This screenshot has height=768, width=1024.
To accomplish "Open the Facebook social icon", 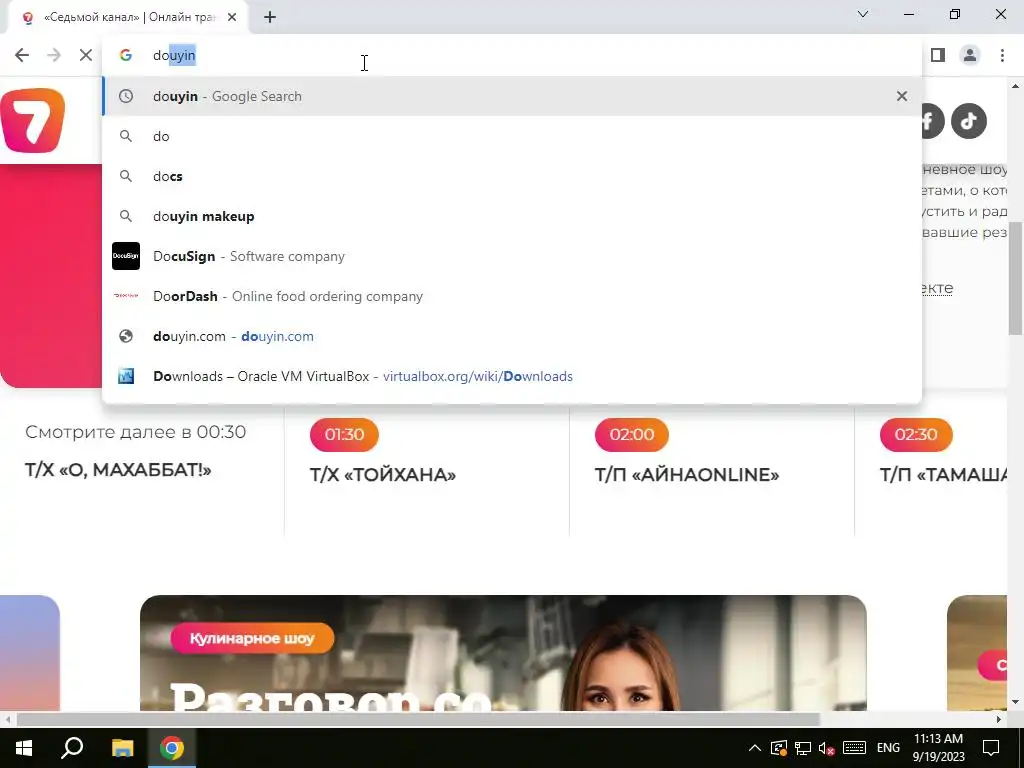I will (933, 121).
